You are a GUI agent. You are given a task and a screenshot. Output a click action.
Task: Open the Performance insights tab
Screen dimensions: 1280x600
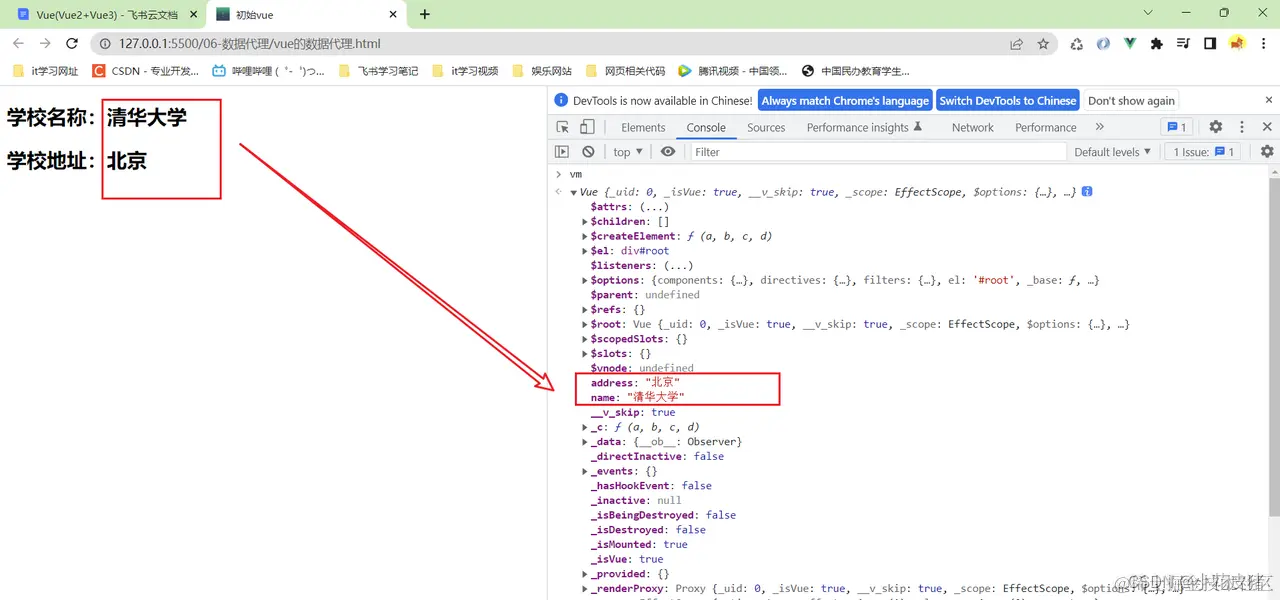864,127
